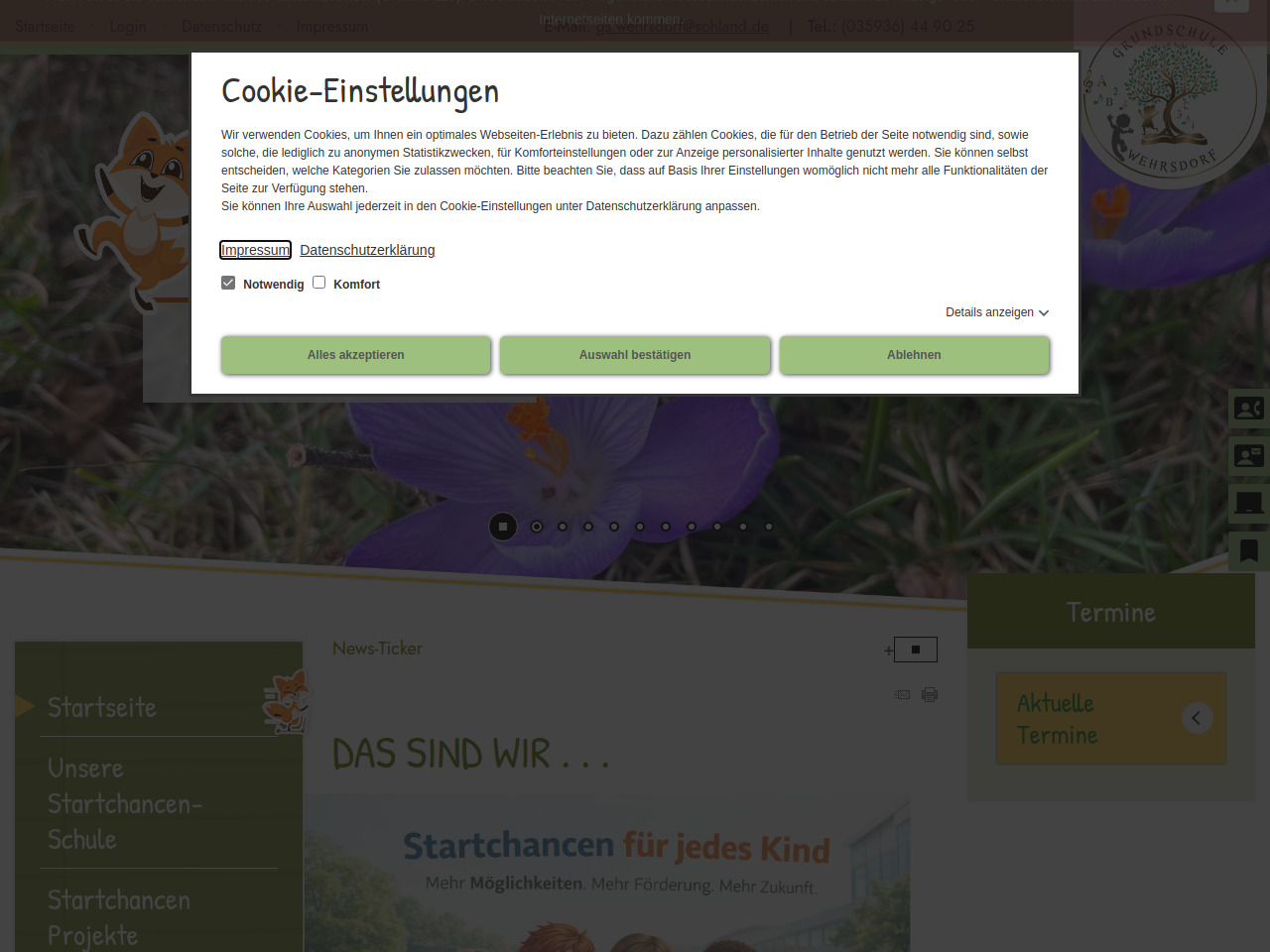Select the second slideshow dot indicator
Screen dimensions: 1270x952
click(x=537, y=527)
